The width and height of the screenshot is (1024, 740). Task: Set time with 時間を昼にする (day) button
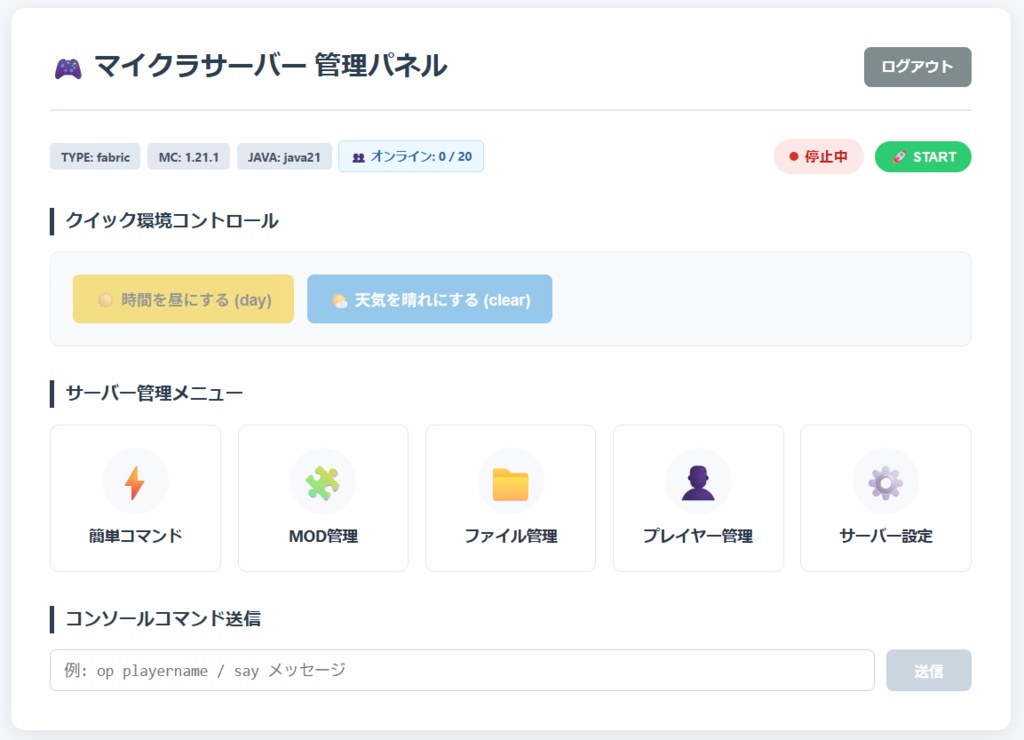[183, 299]
